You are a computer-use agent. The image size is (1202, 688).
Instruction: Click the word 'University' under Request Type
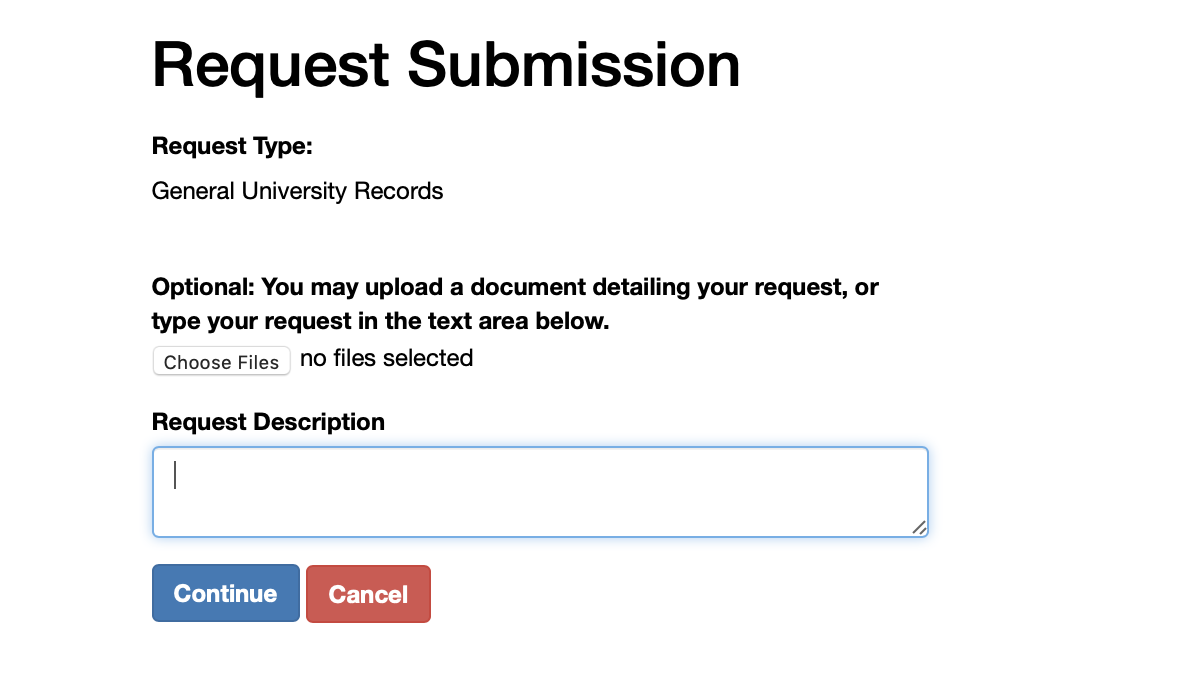(299, 191)
